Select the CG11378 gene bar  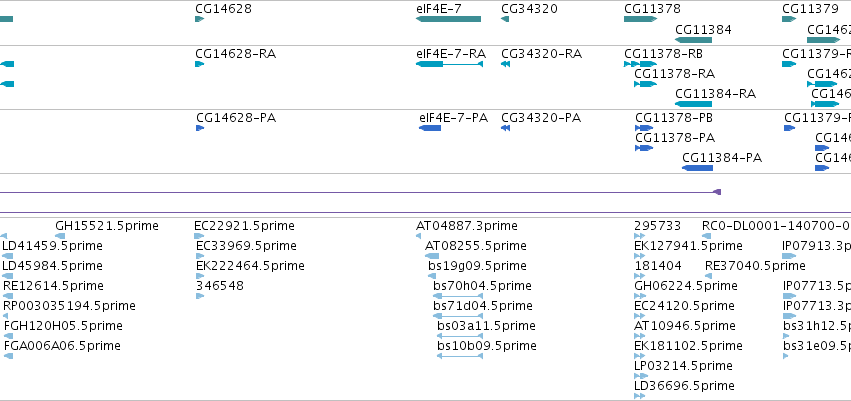tap(640, 19)
